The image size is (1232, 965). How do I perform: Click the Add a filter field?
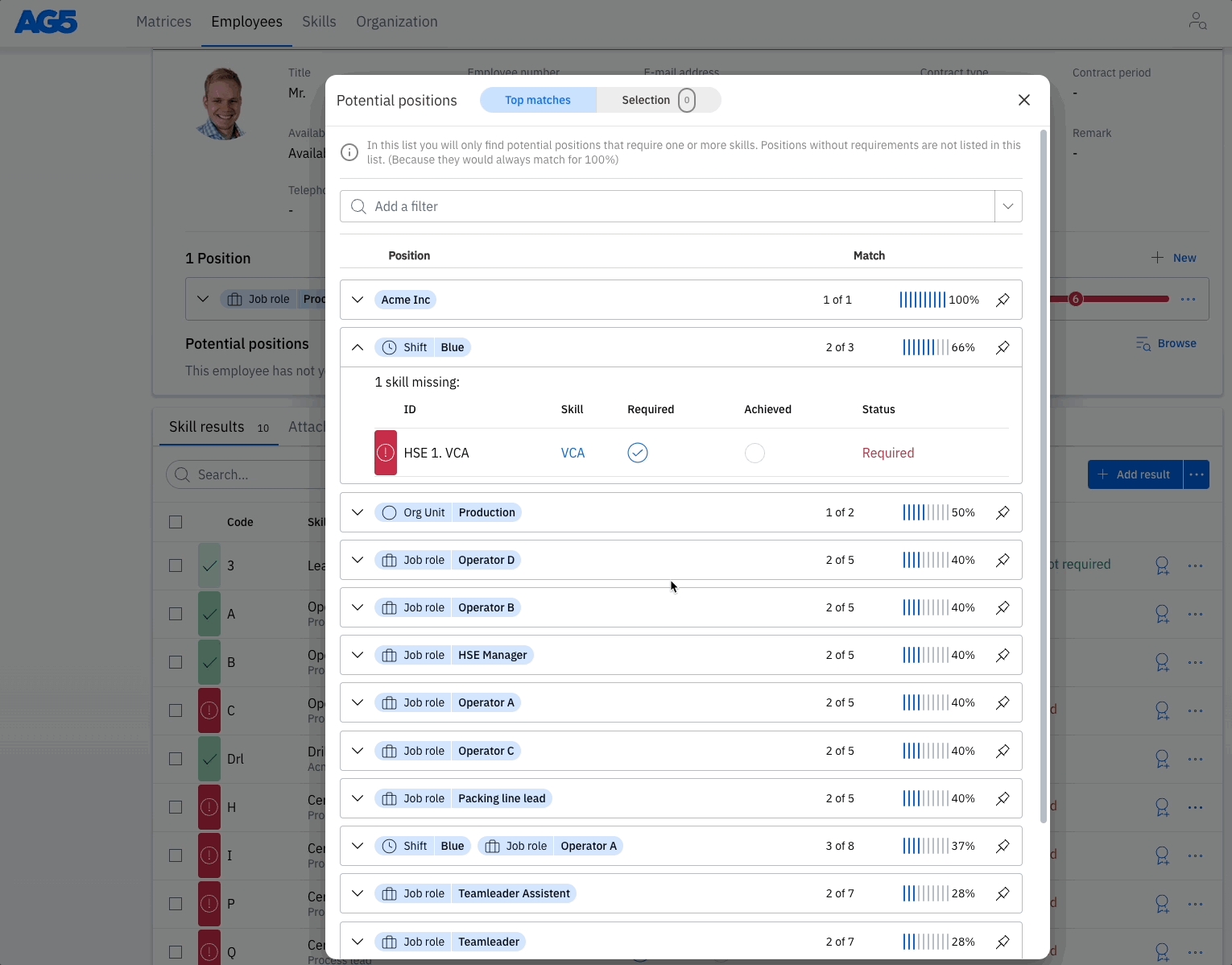click(x=668, y=206)
